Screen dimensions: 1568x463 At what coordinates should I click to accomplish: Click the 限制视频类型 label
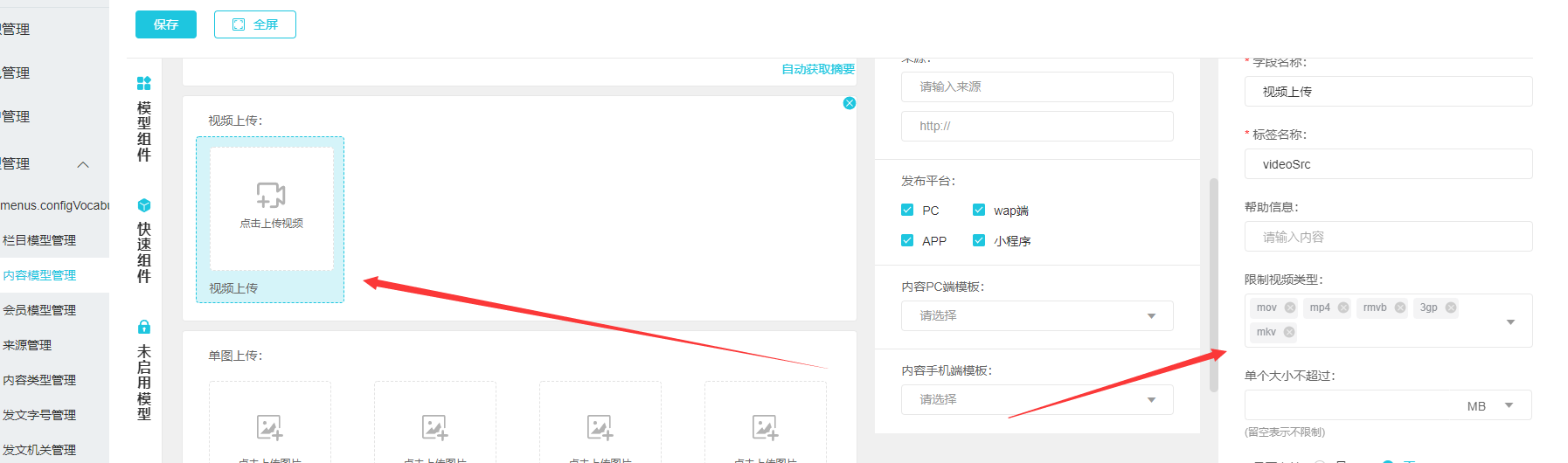click(1284, 280)
